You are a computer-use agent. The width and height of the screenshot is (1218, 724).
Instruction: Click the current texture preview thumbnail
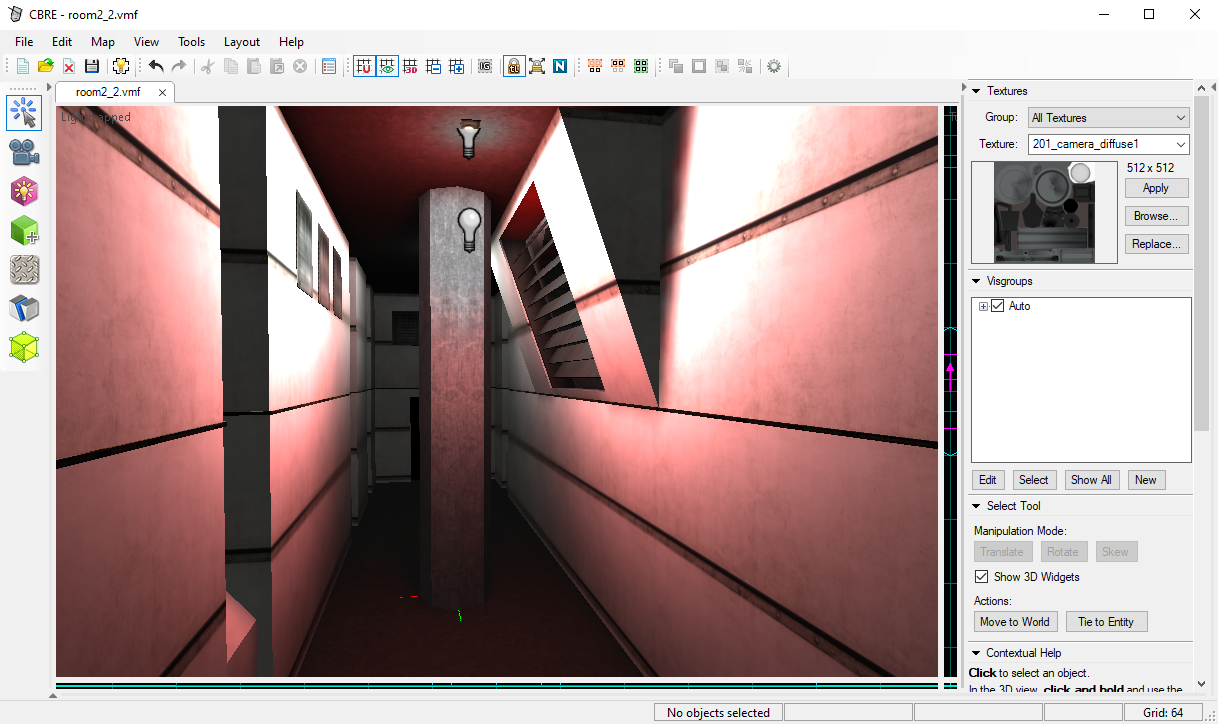tap(1044, 213)
